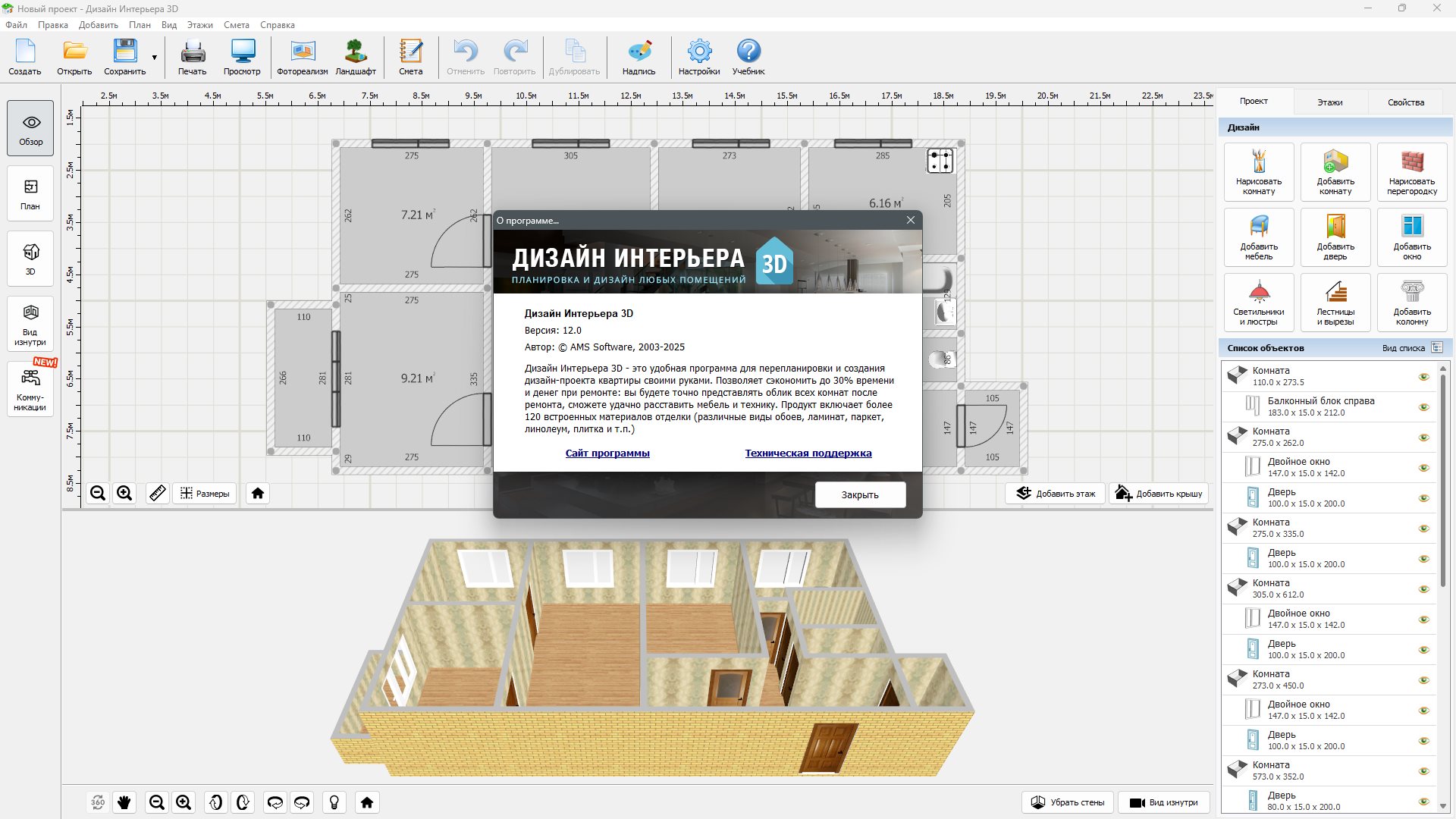Open the Техническая поддержка link
Viewport: 1456px width, 819px height.
click(x=808, y=453)
